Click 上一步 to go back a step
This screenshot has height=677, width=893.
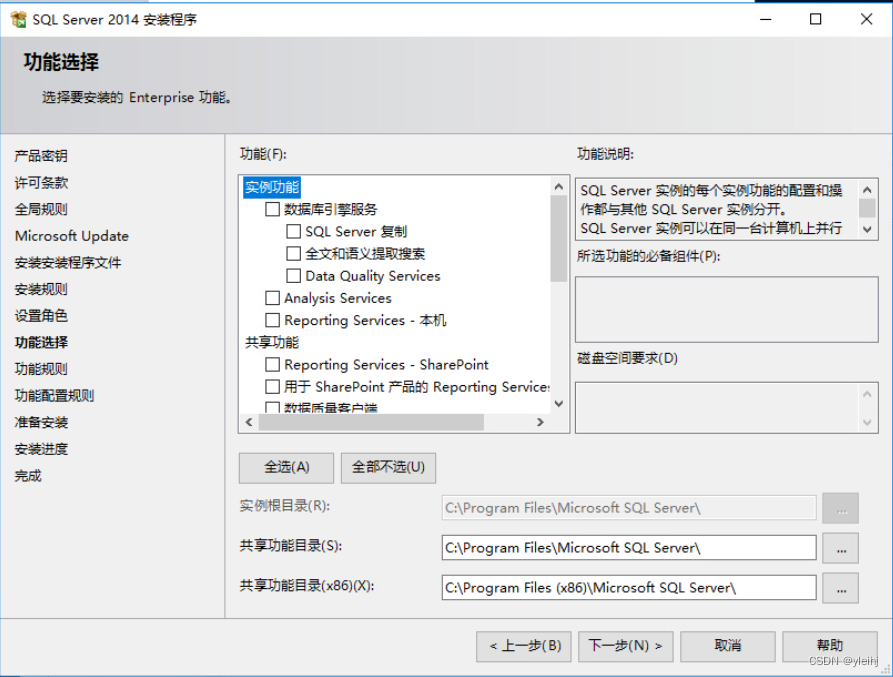523,646
